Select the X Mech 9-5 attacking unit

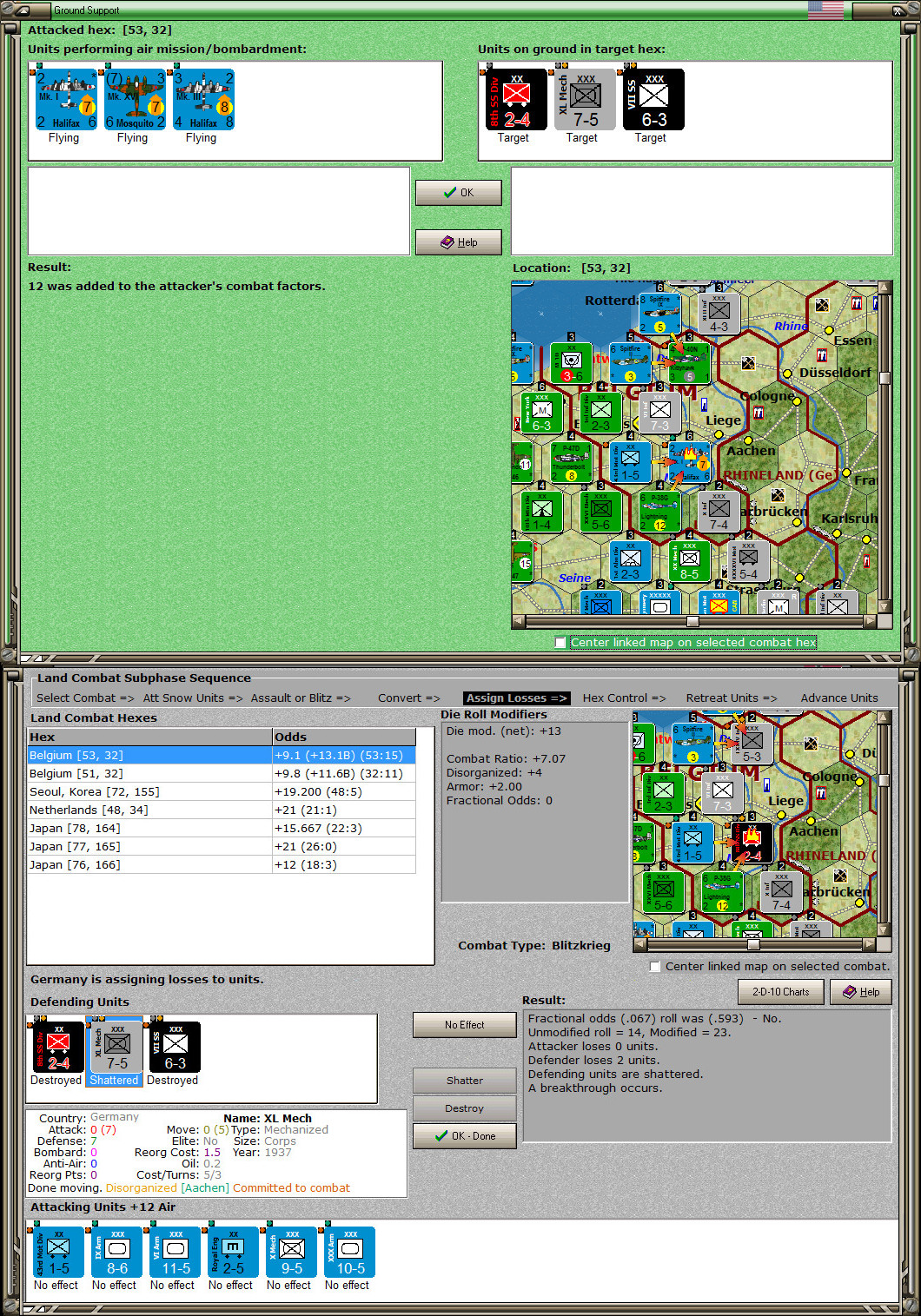291,1252
